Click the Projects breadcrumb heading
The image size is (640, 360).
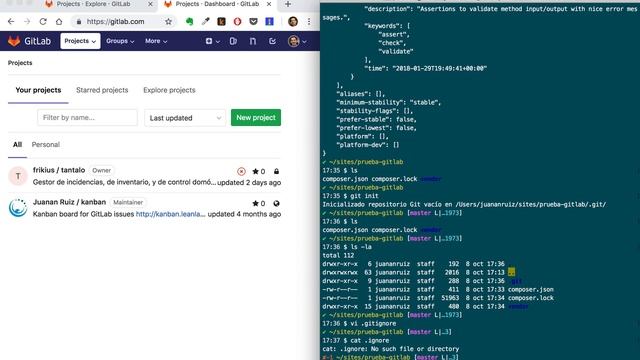(x=20, y=63)
